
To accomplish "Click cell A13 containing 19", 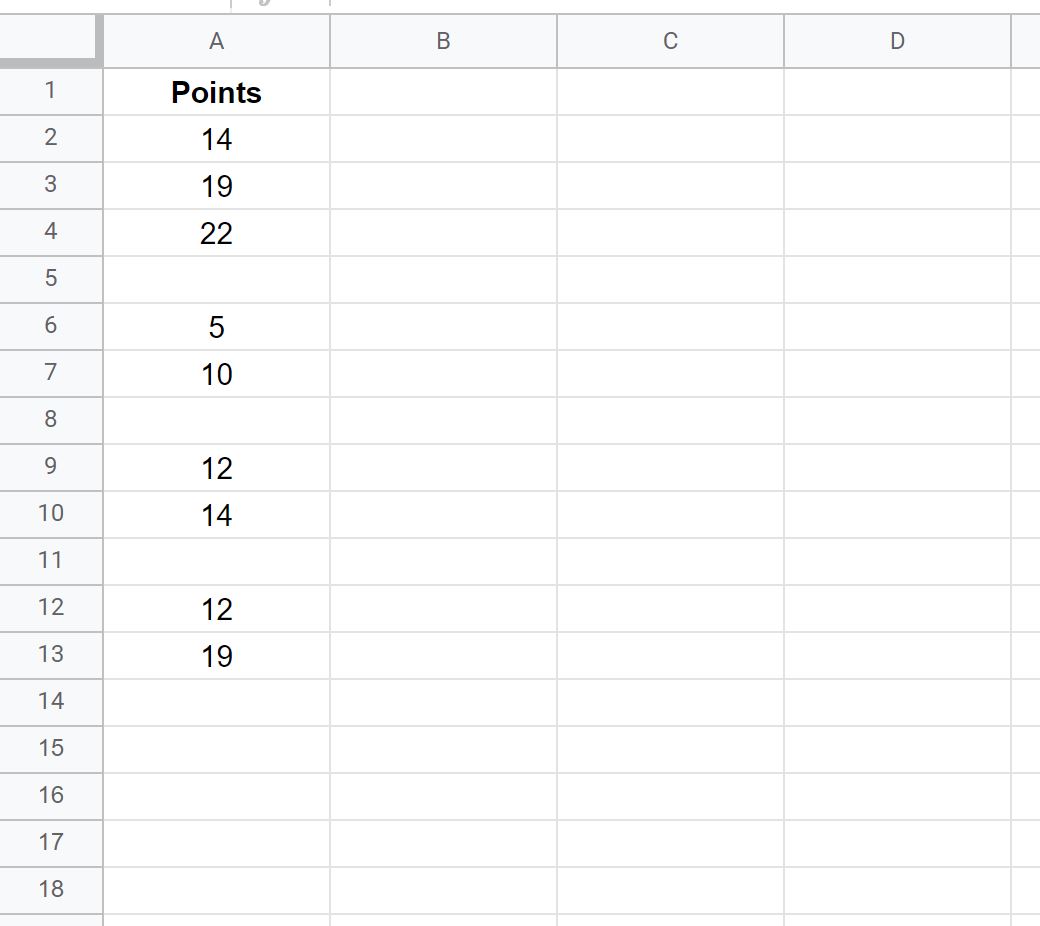I will [216, 655].
